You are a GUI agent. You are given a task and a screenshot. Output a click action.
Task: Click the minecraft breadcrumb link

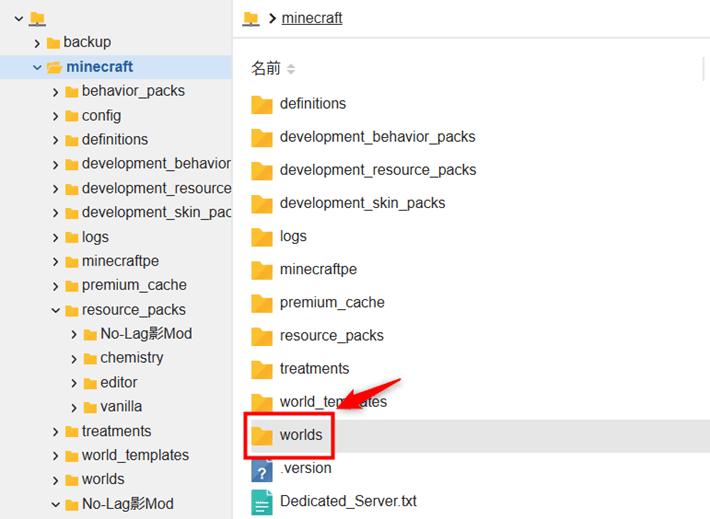click(x=312, y=18)
